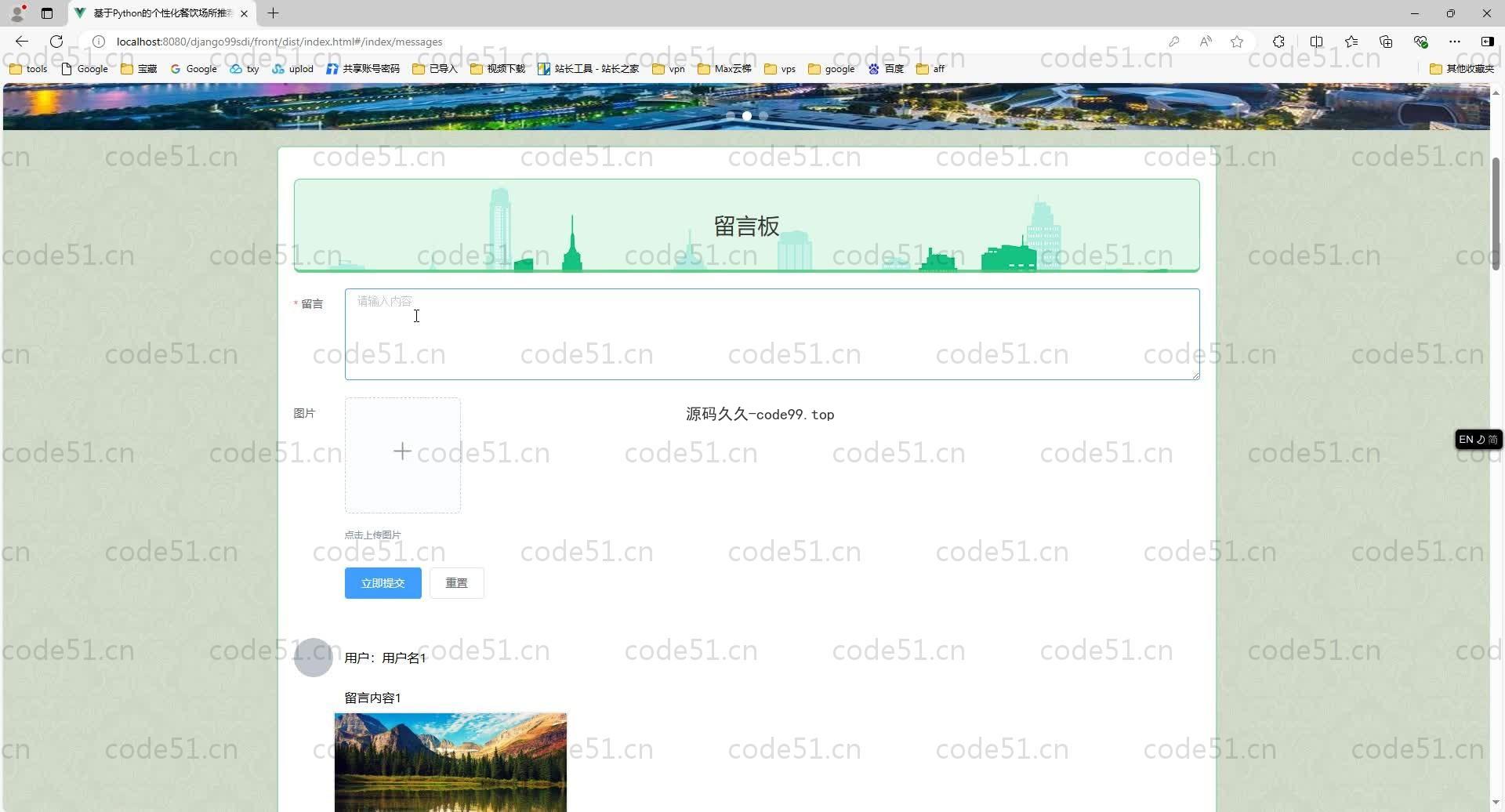Open txy cloud bookmark
This screenshot has height=812, width=1505.
(245, 69)
